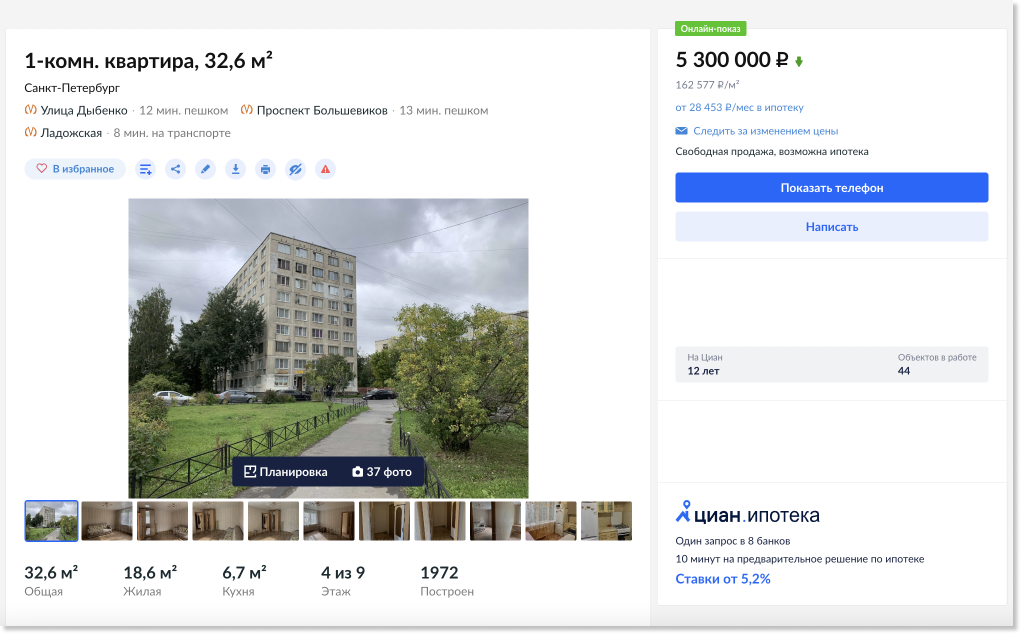Click 'Ставки от 5,2%' link
1021x634 pixels.
click(723, 579)
